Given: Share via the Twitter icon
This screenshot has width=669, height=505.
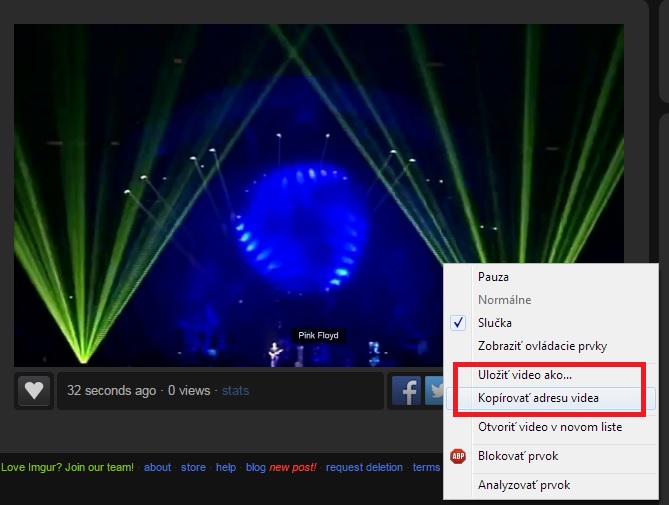Looking at the screenshot, I should tap(434, 390).
